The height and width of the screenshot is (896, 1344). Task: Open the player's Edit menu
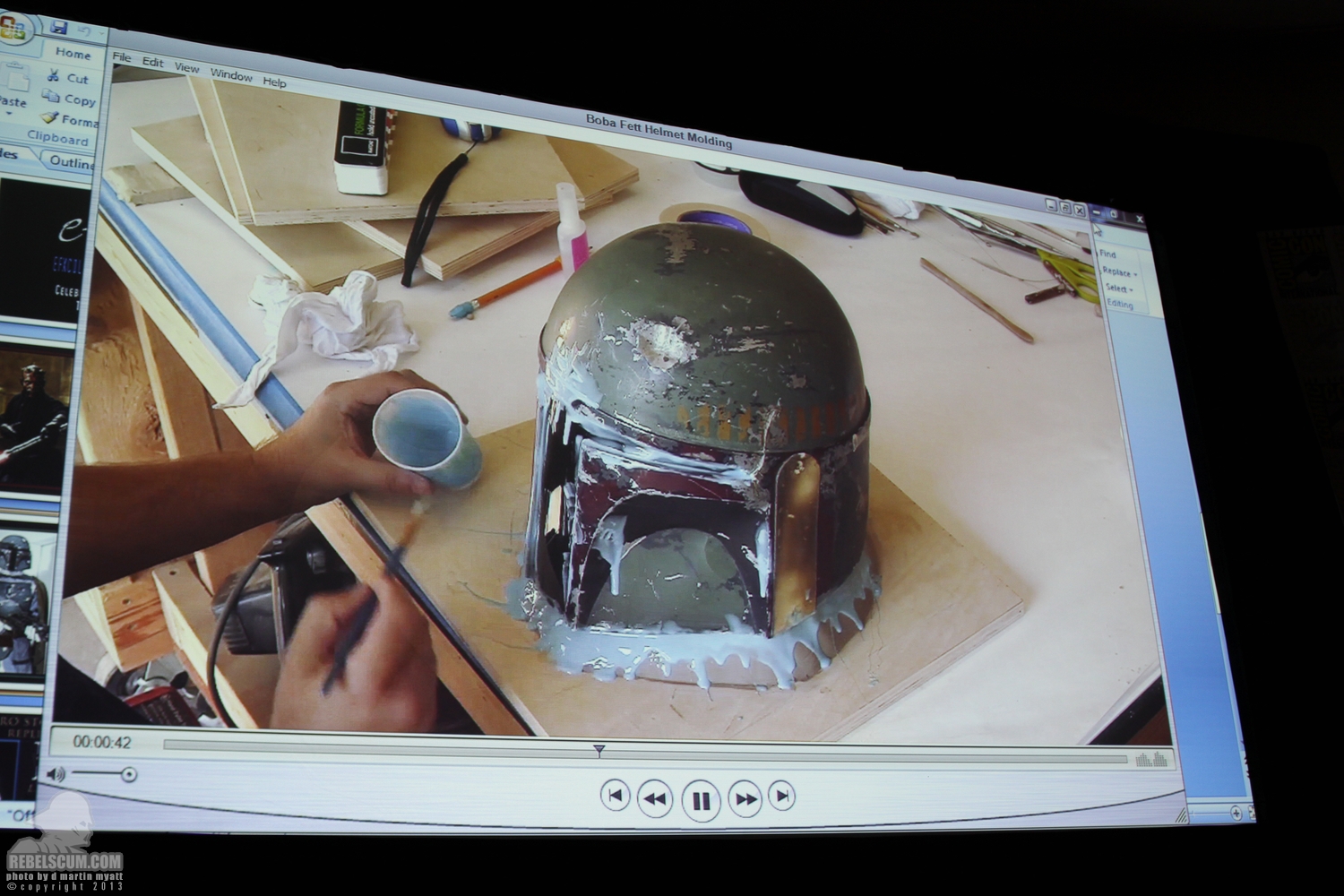(x=153, y=63)
